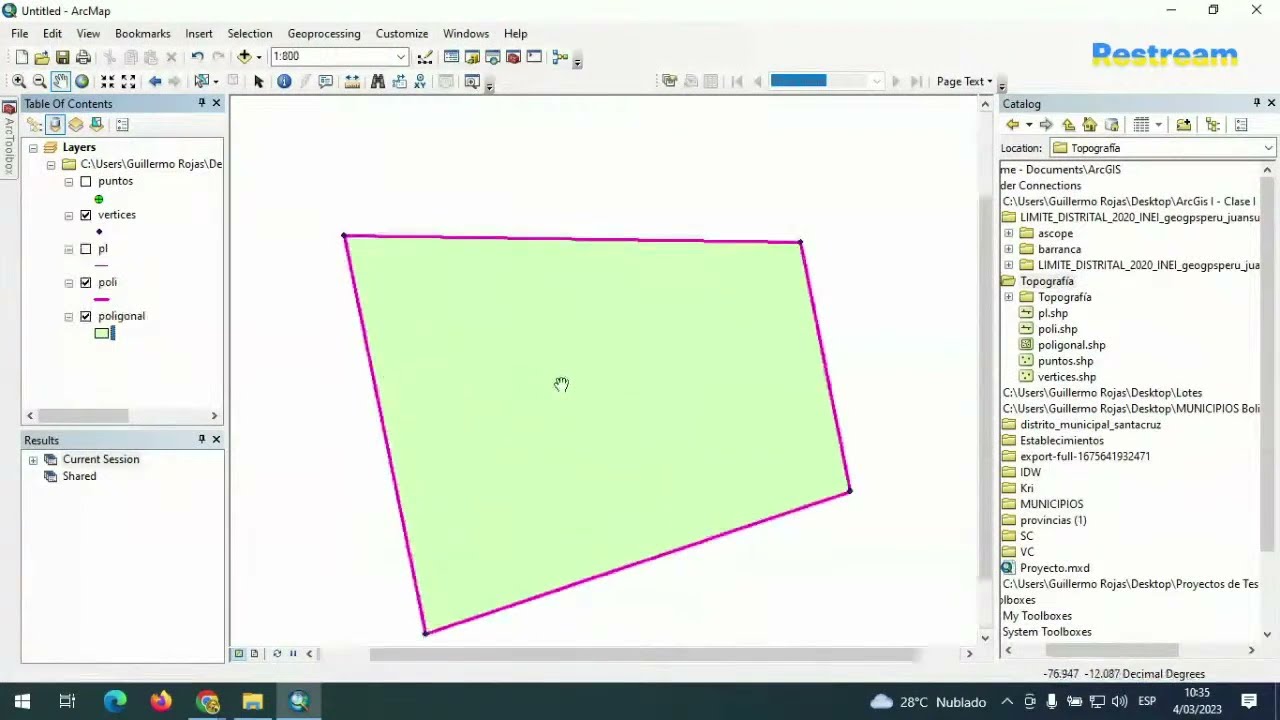This screenshot has width=1280, height=720.
Task: Choose the Select Features tool
Action: [x=202, y=81]
